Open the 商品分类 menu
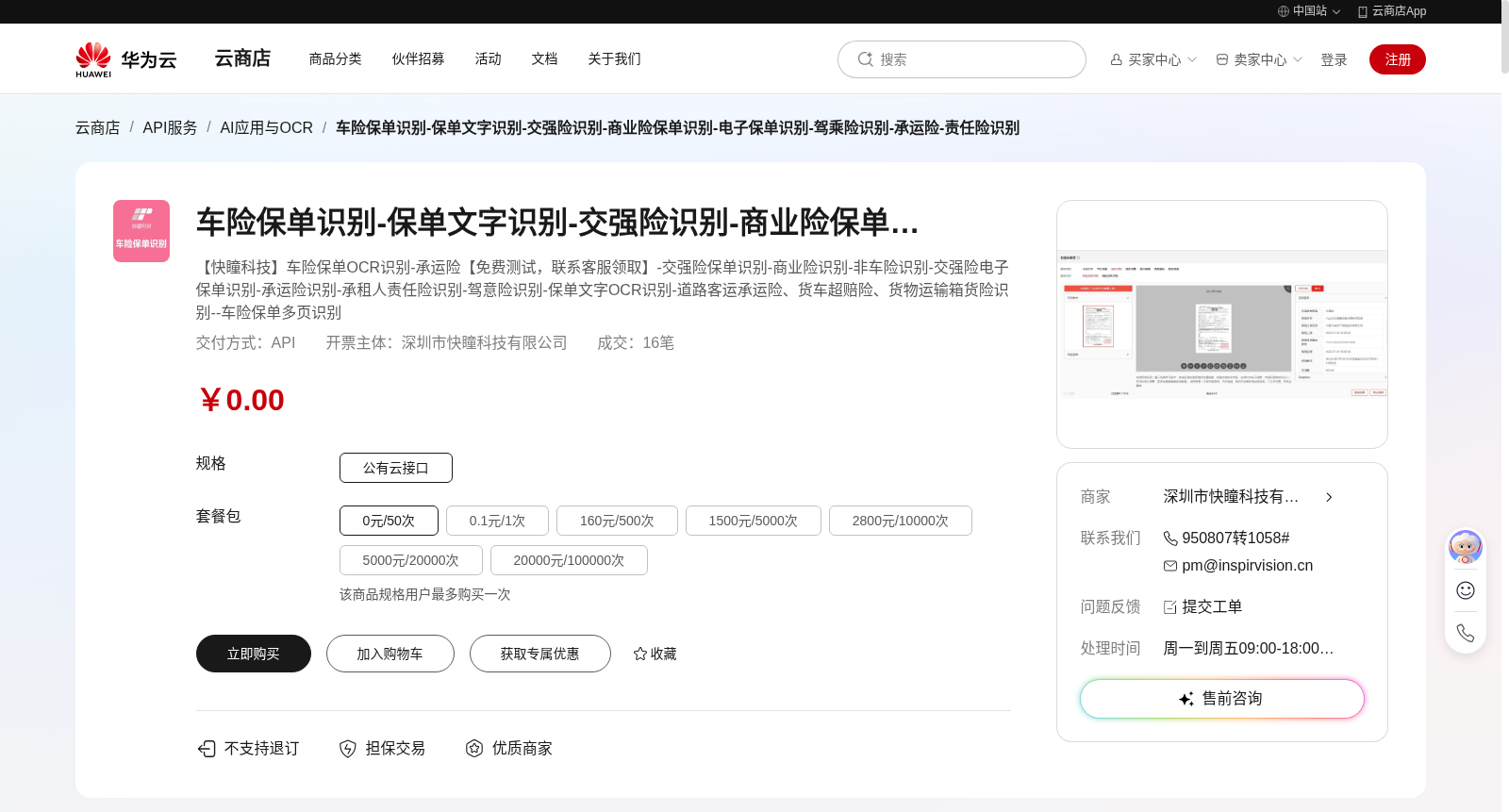Image resolution: width=1509 pixels, height=812 pixels. 336,58
